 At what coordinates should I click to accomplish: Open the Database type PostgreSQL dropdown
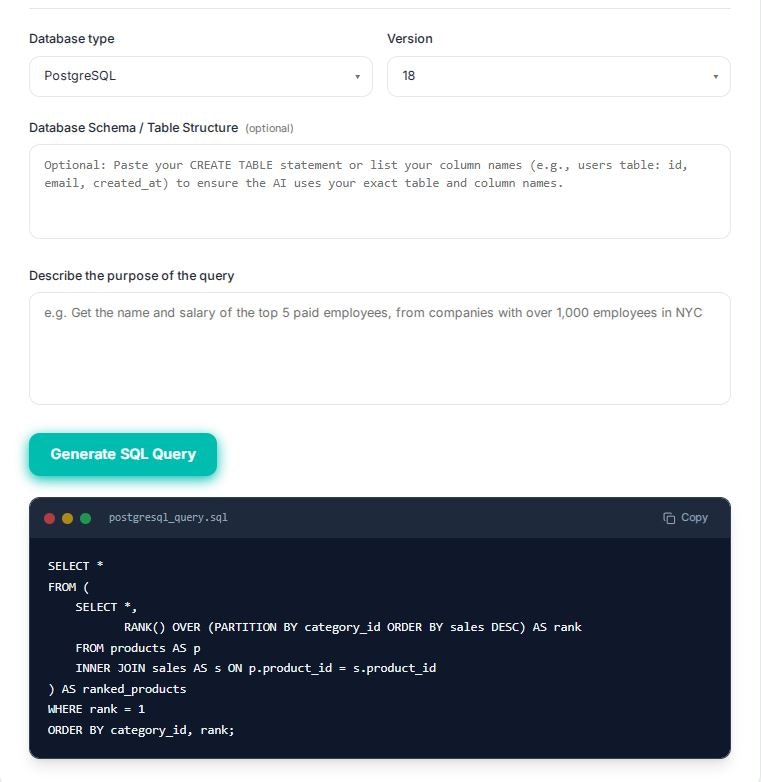pyautogui.click(x=201, y=76)
